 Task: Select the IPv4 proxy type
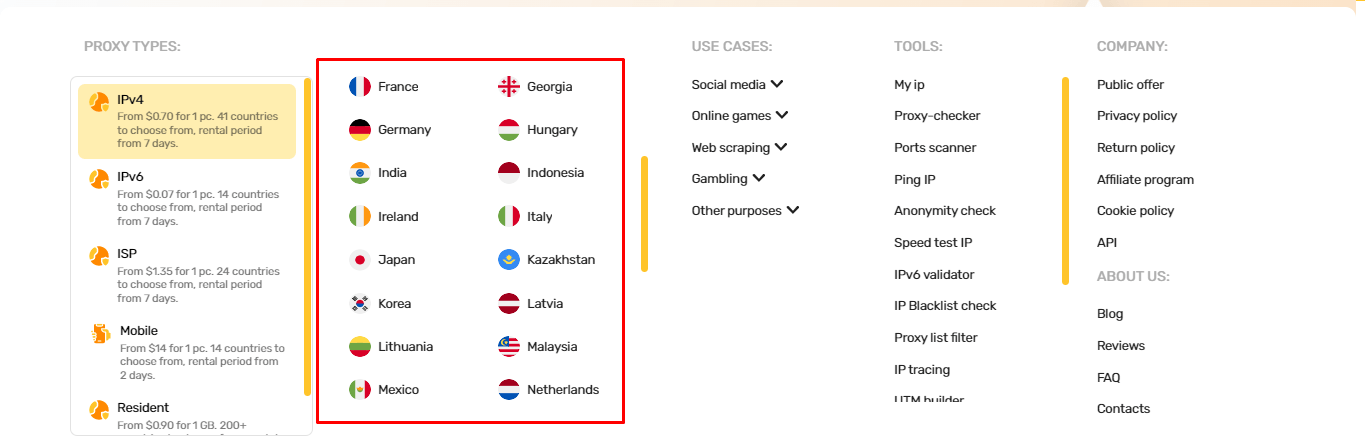187,121
